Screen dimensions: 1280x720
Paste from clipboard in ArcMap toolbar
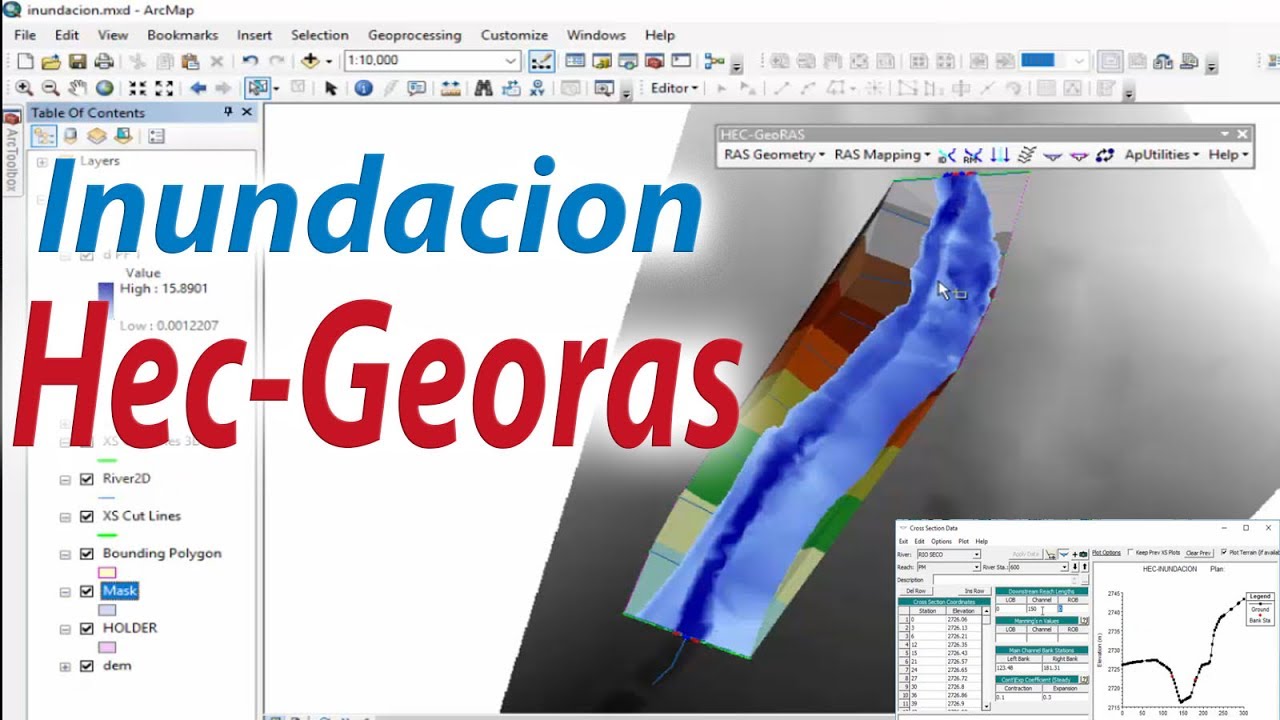[190, 61]
